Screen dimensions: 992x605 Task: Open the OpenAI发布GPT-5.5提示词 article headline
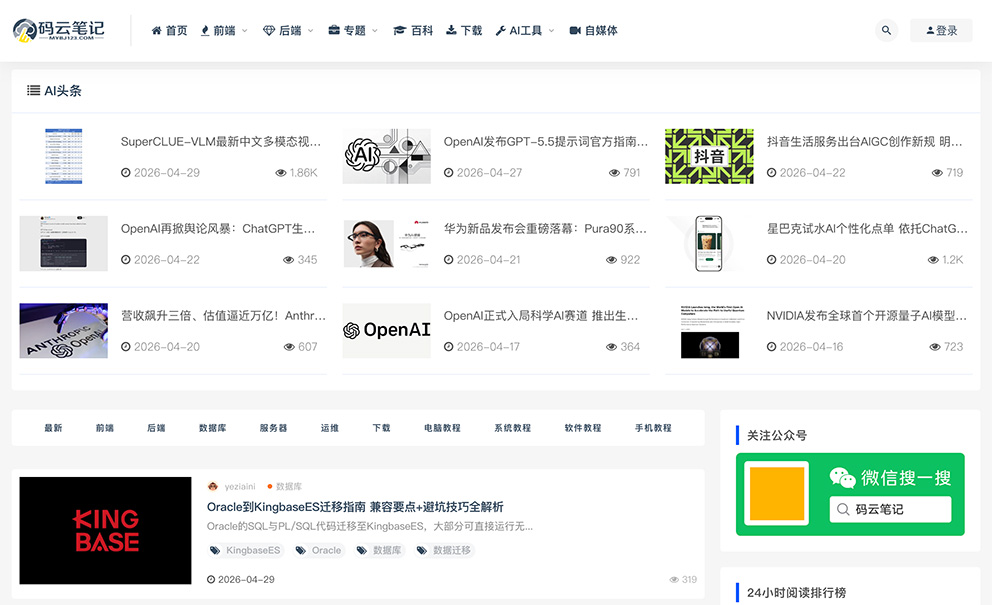(x=545, y=142)
